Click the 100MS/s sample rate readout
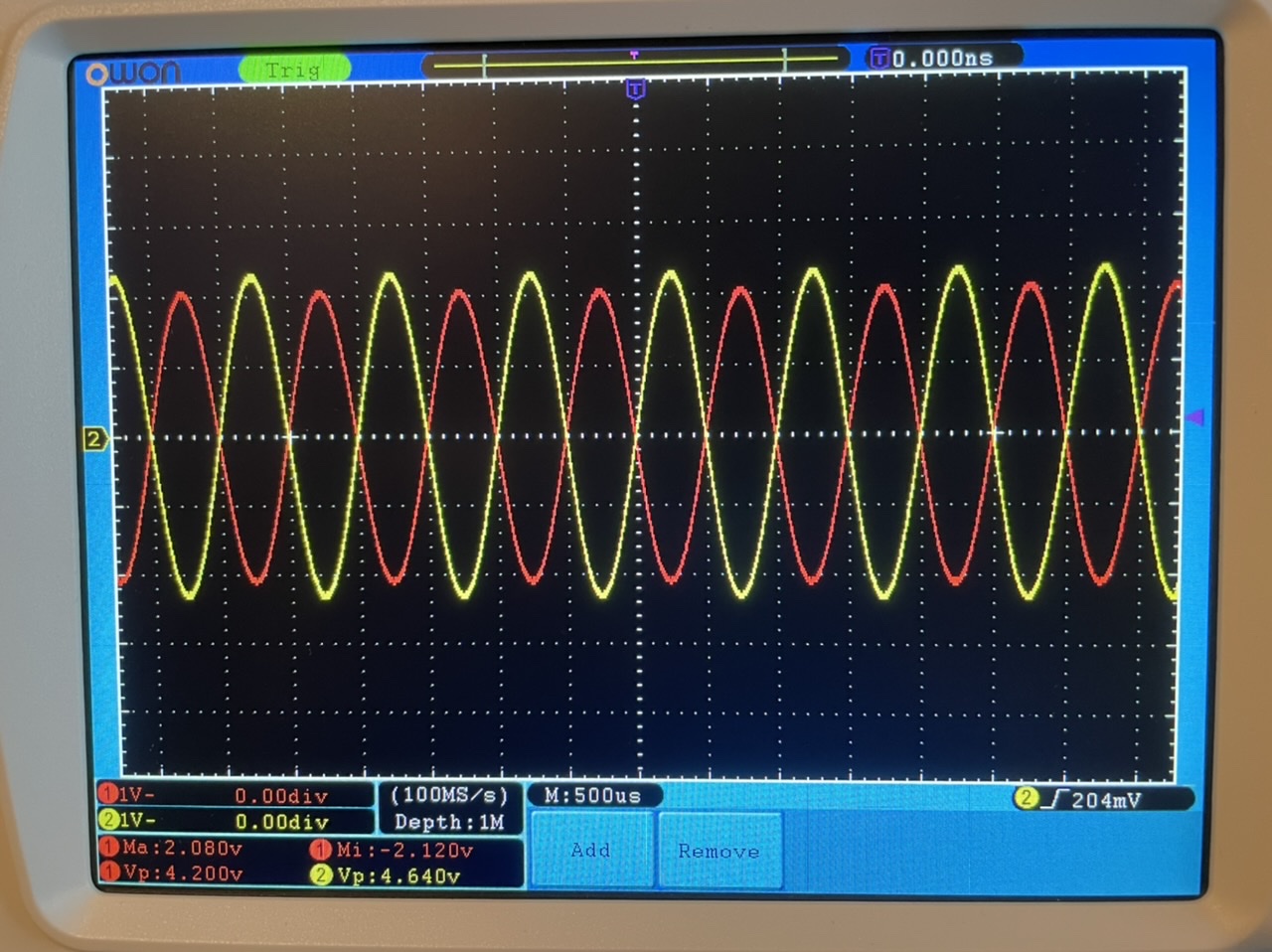1272x952 pixels. [449, 795]
